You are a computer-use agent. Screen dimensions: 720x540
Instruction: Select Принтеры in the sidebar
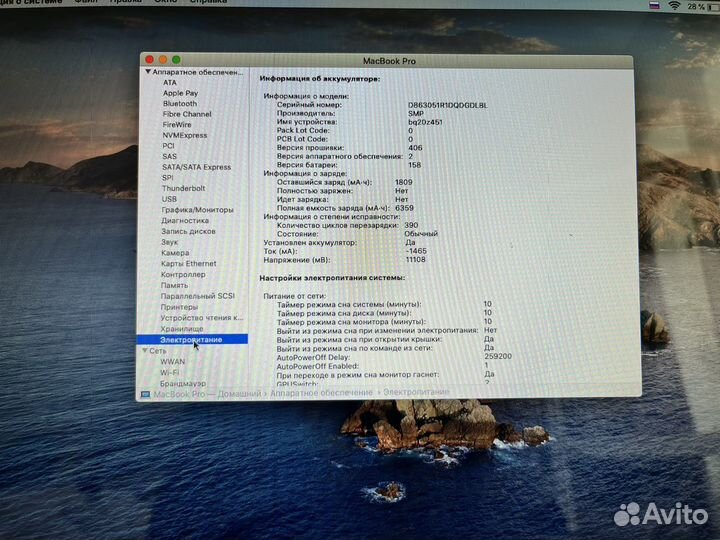[179, 307]
